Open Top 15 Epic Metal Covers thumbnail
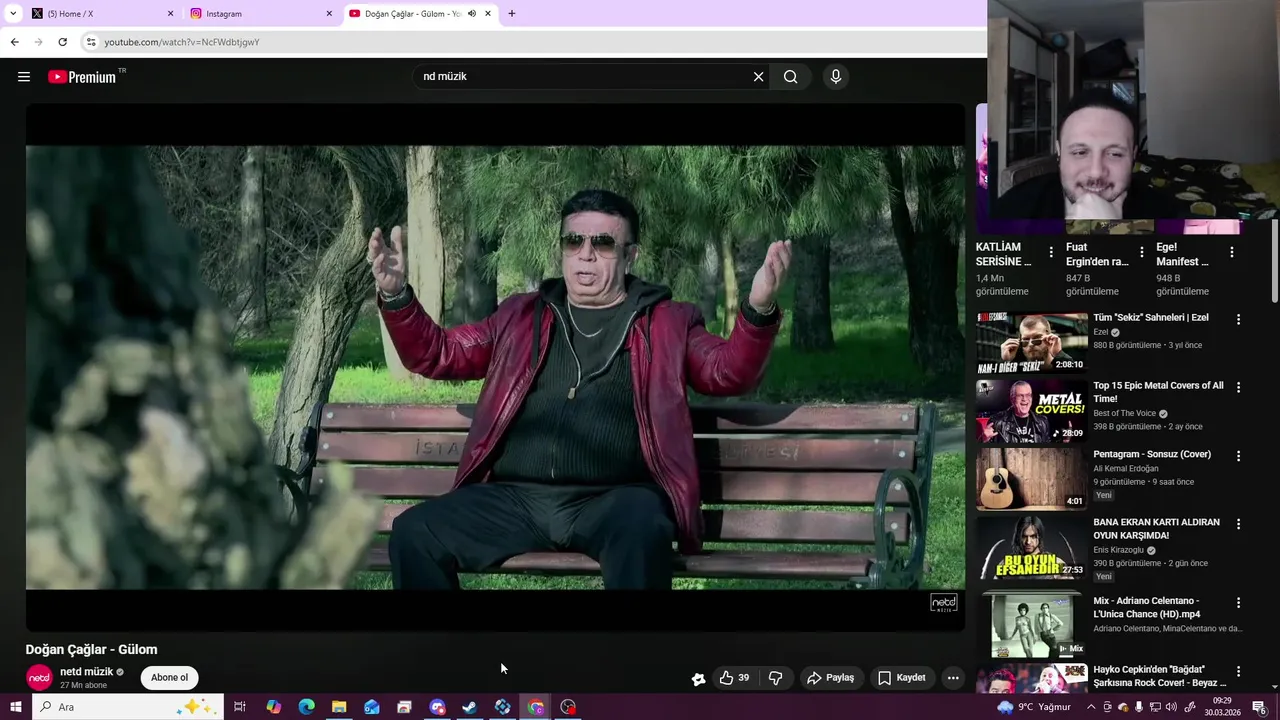 pyautogui.click(x=1032, y=410)
